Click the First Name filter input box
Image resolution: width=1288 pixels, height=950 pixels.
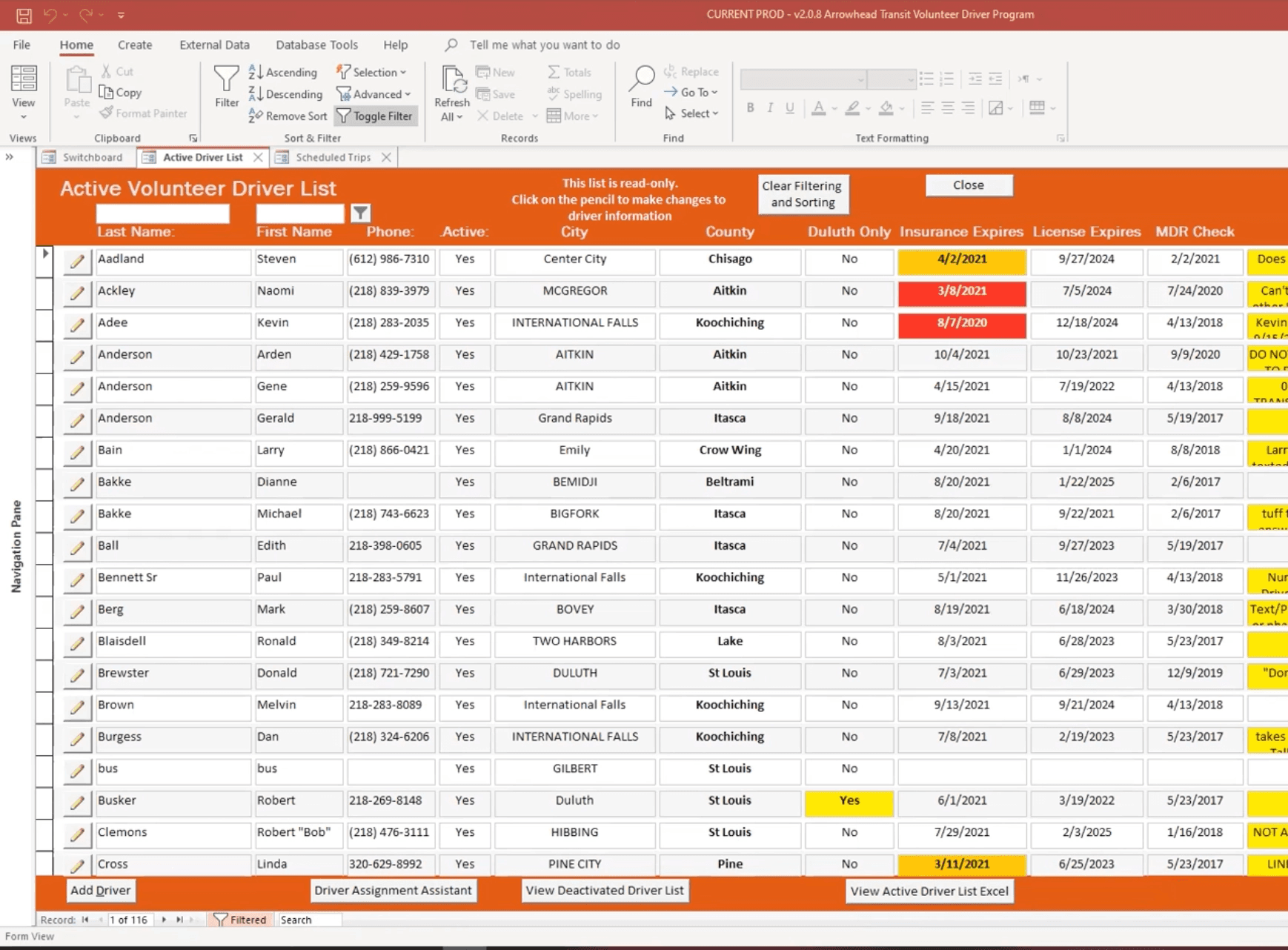click(300, 214)
